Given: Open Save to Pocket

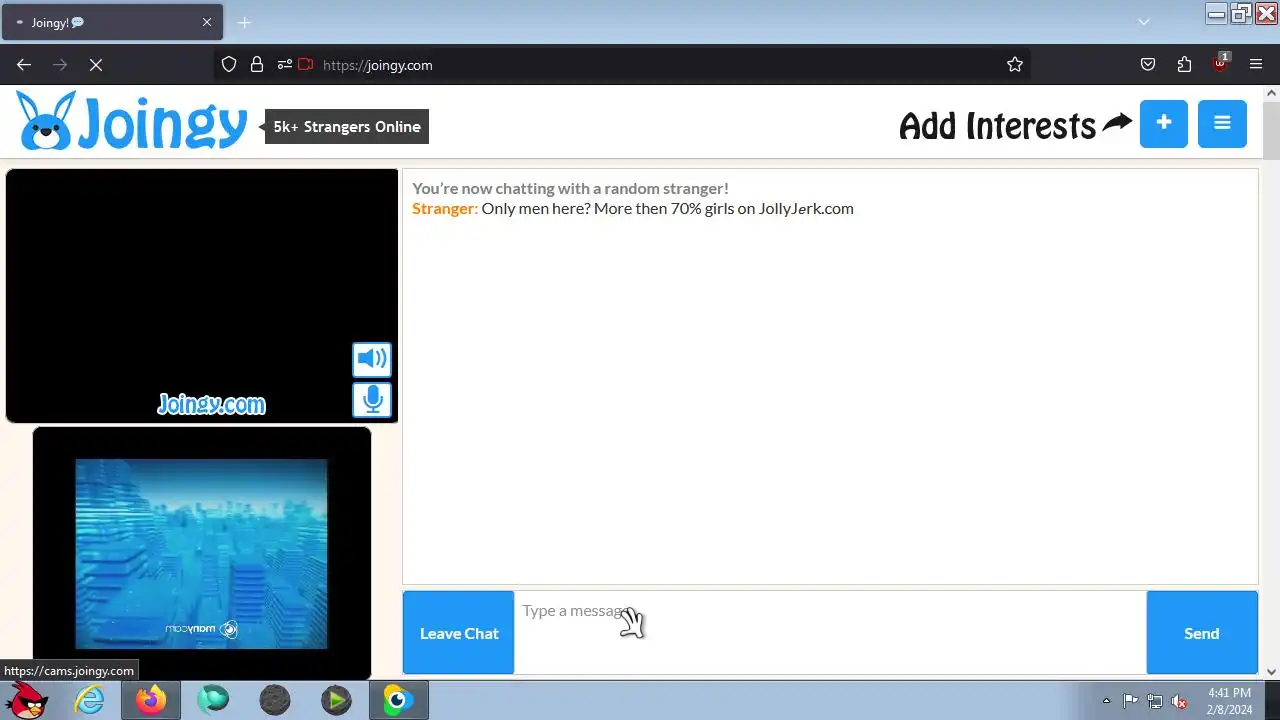Looking at the screenshot, I should (x=1148, y=65).
